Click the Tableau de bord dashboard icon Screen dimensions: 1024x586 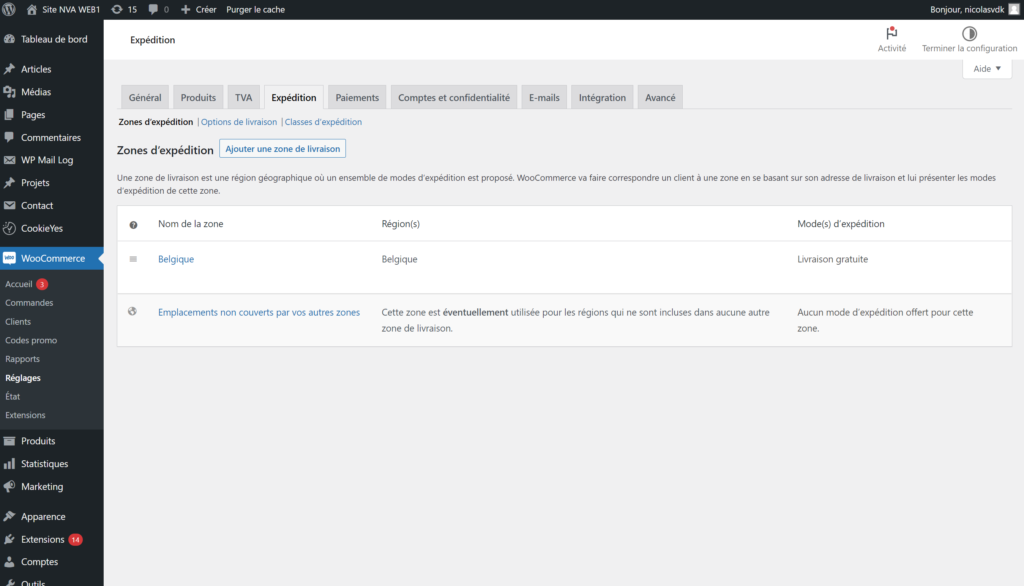(9, 39)
